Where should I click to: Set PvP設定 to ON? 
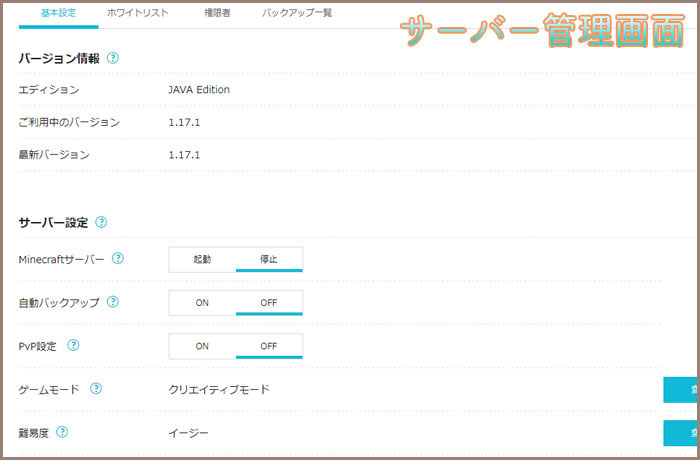tap(202, 346)
